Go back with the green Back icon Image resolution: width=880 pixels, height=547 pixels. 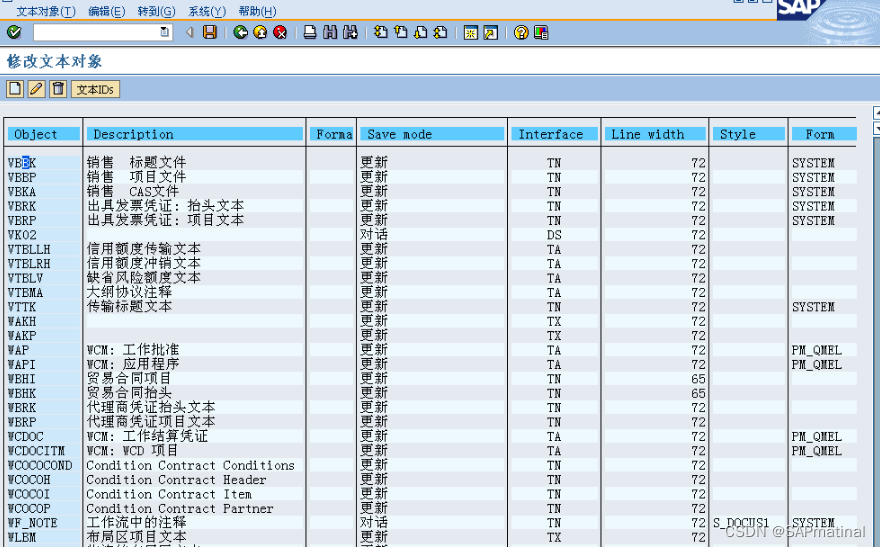pyautogui.click(x=241, y=33)
